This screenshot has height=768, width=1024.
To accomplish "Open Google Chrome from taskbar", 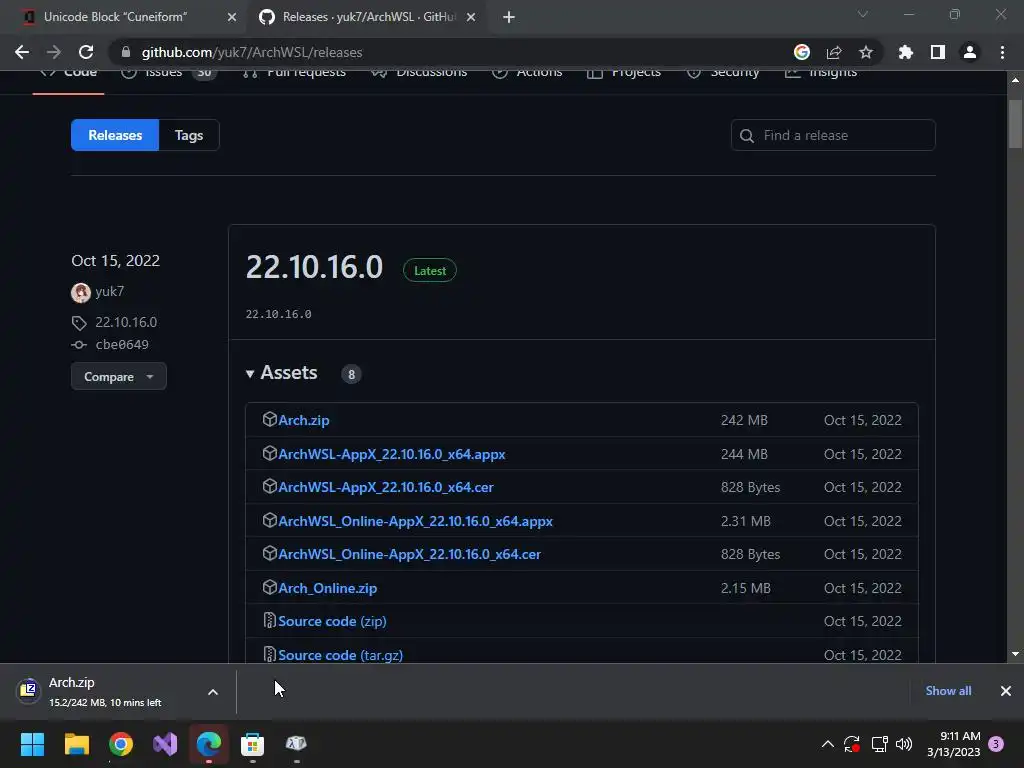I will point(121,744).
